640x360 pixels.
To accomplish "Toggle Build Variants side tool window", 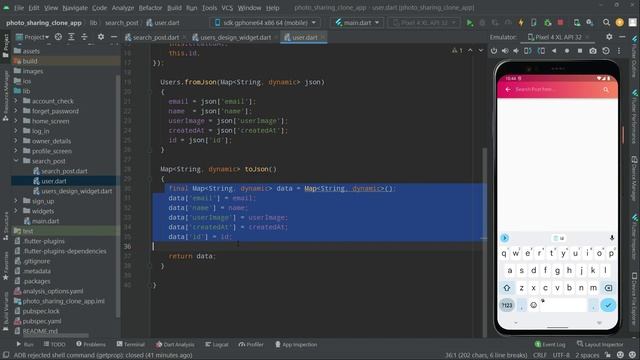I will point(5,310).
